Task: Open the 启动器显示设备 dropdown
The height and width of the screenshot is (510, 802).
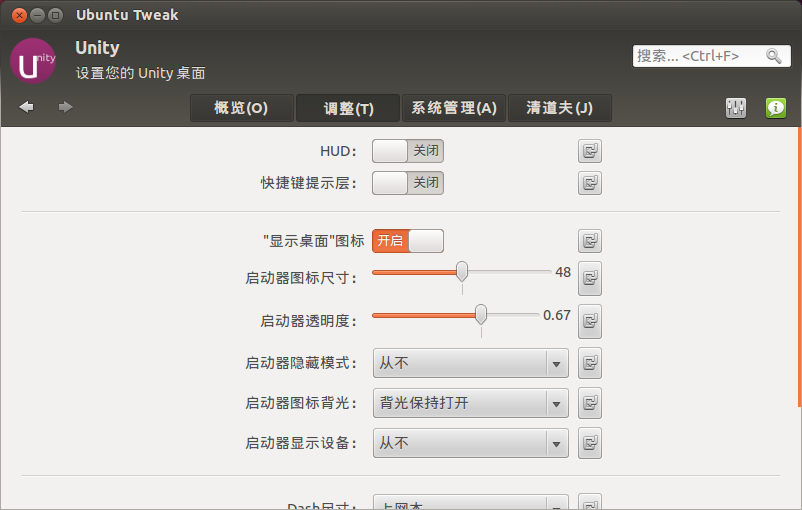Action: [x=471, y=443]
